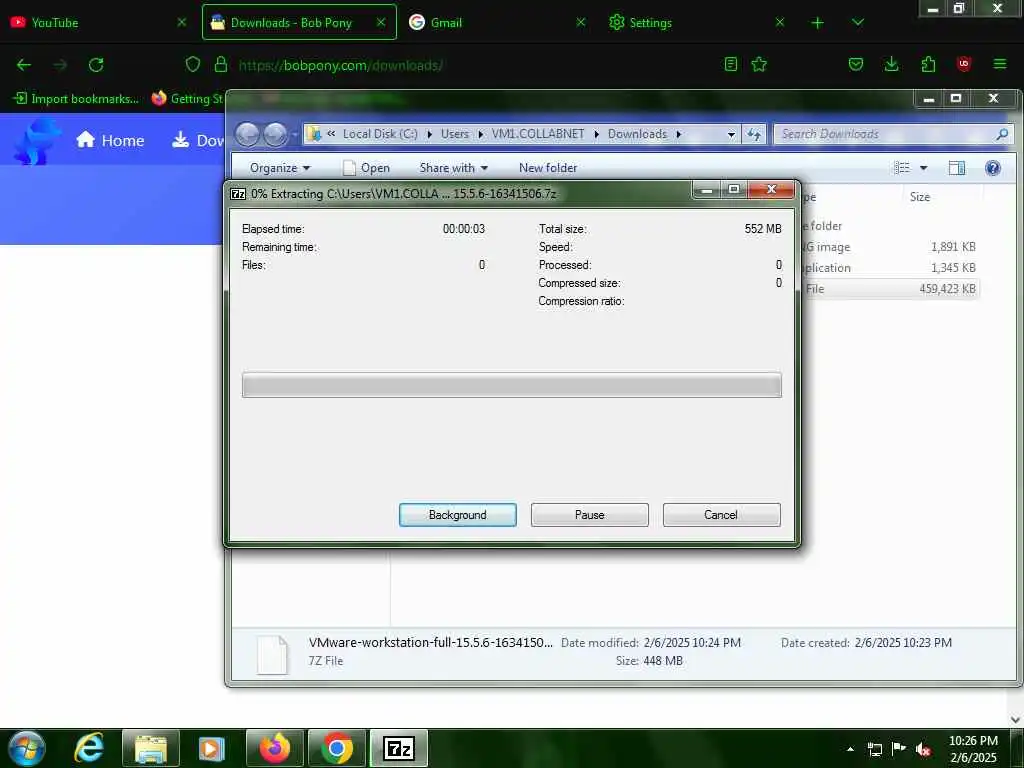This screenshot has width=1024, height=768.
Task: Click the 7z icon in dialog title
Action: (x=238, y=194)
